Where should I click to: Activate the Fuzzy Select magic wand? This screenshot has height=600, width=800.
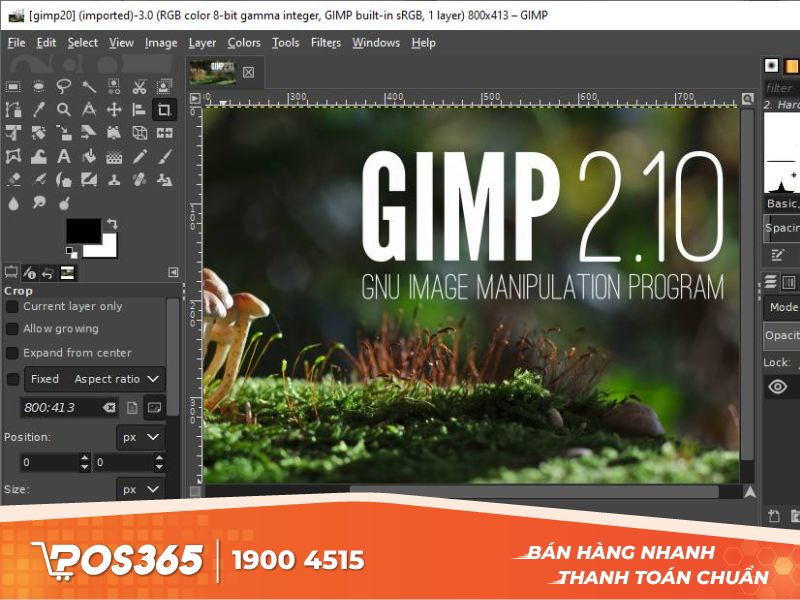pos(89,86)
